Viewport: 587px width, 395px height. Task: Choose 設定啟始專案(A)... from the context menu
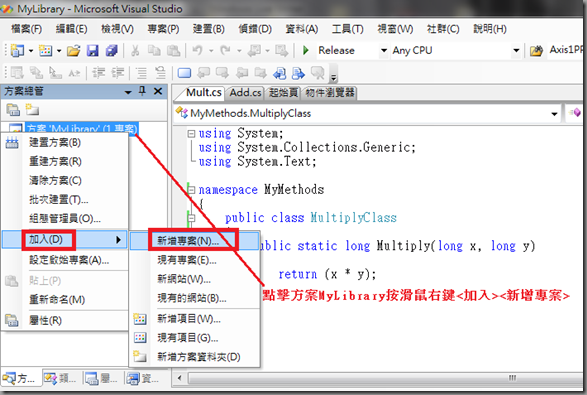[65, 260]
